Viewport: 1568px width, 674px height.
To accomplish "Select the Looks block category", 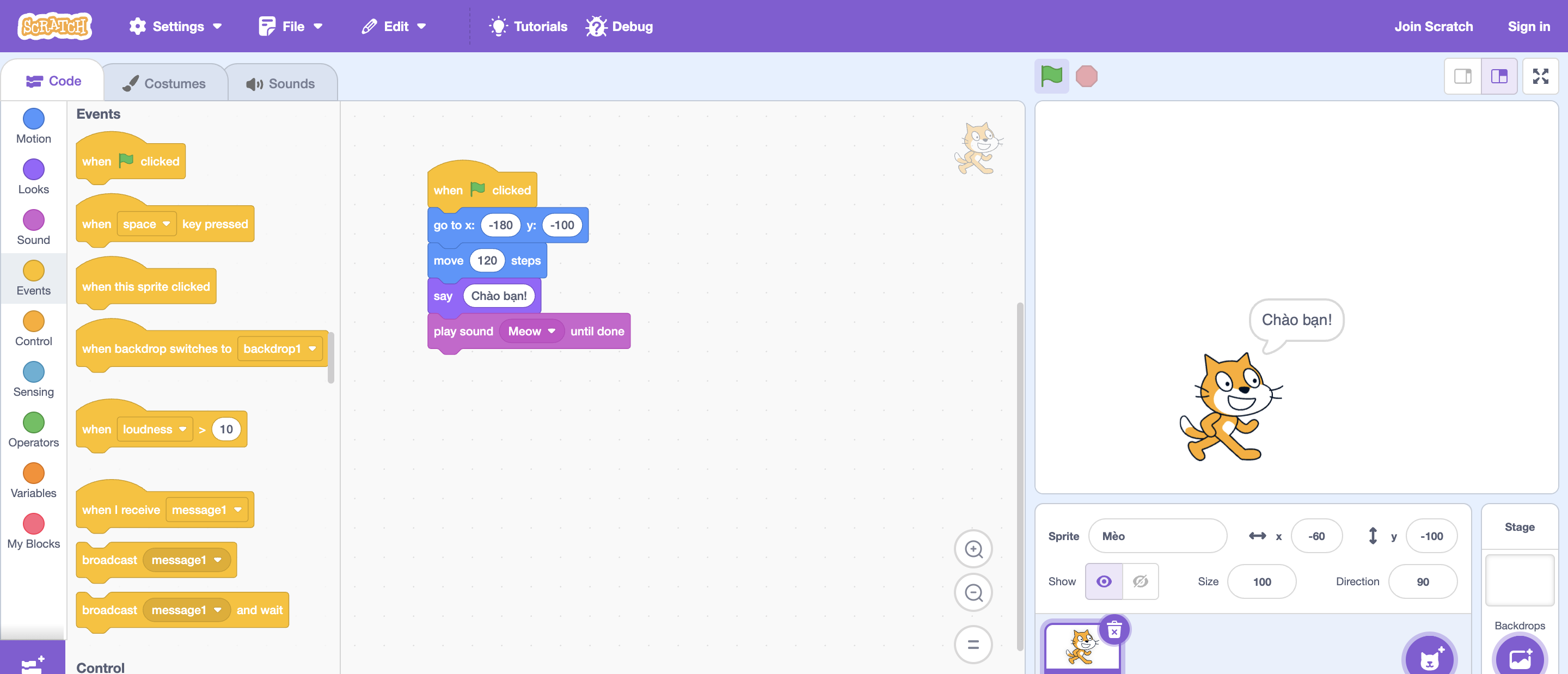I will [x=33, y=176].
